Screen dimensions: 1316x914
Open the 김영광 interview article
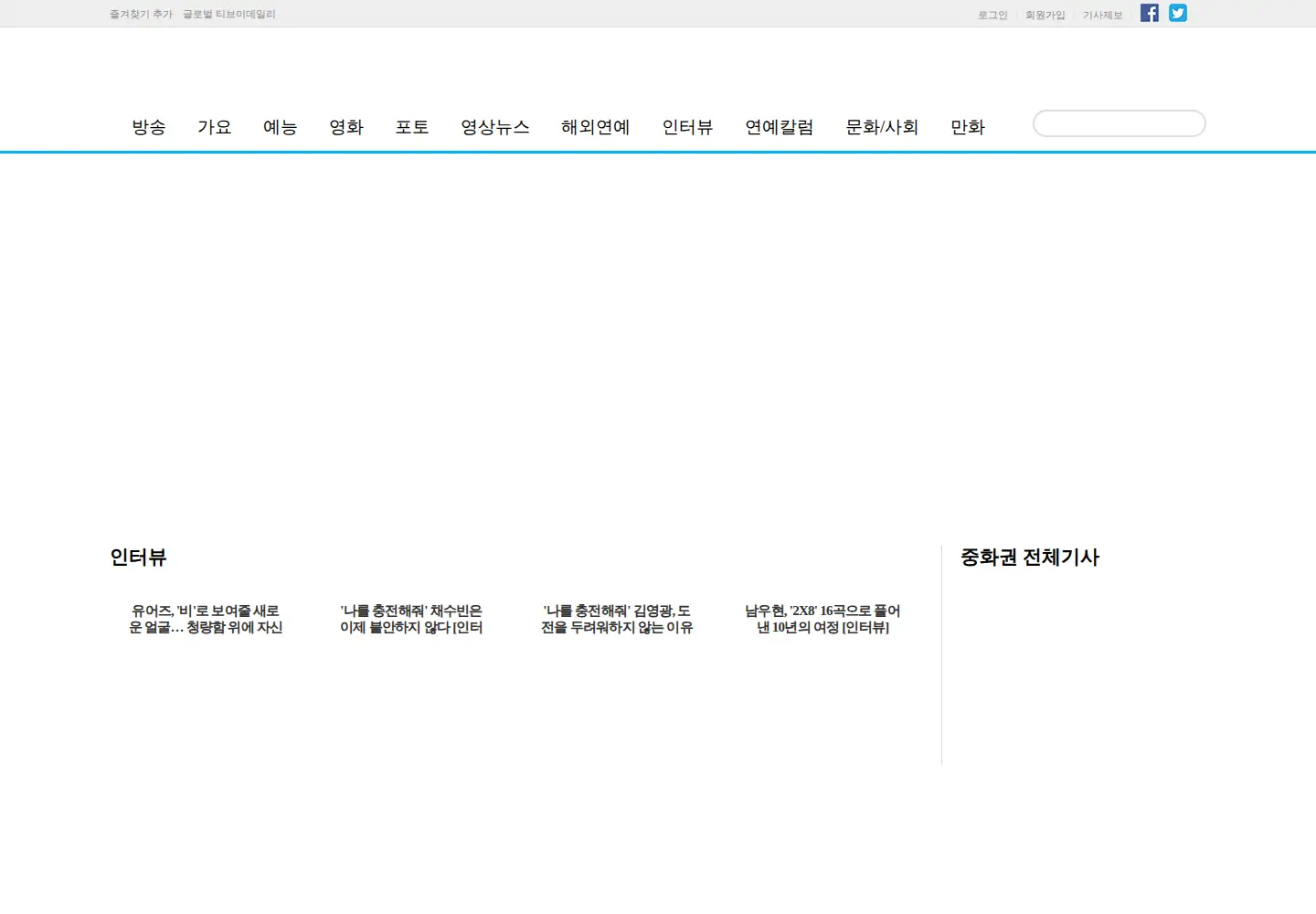coord(617,619)
